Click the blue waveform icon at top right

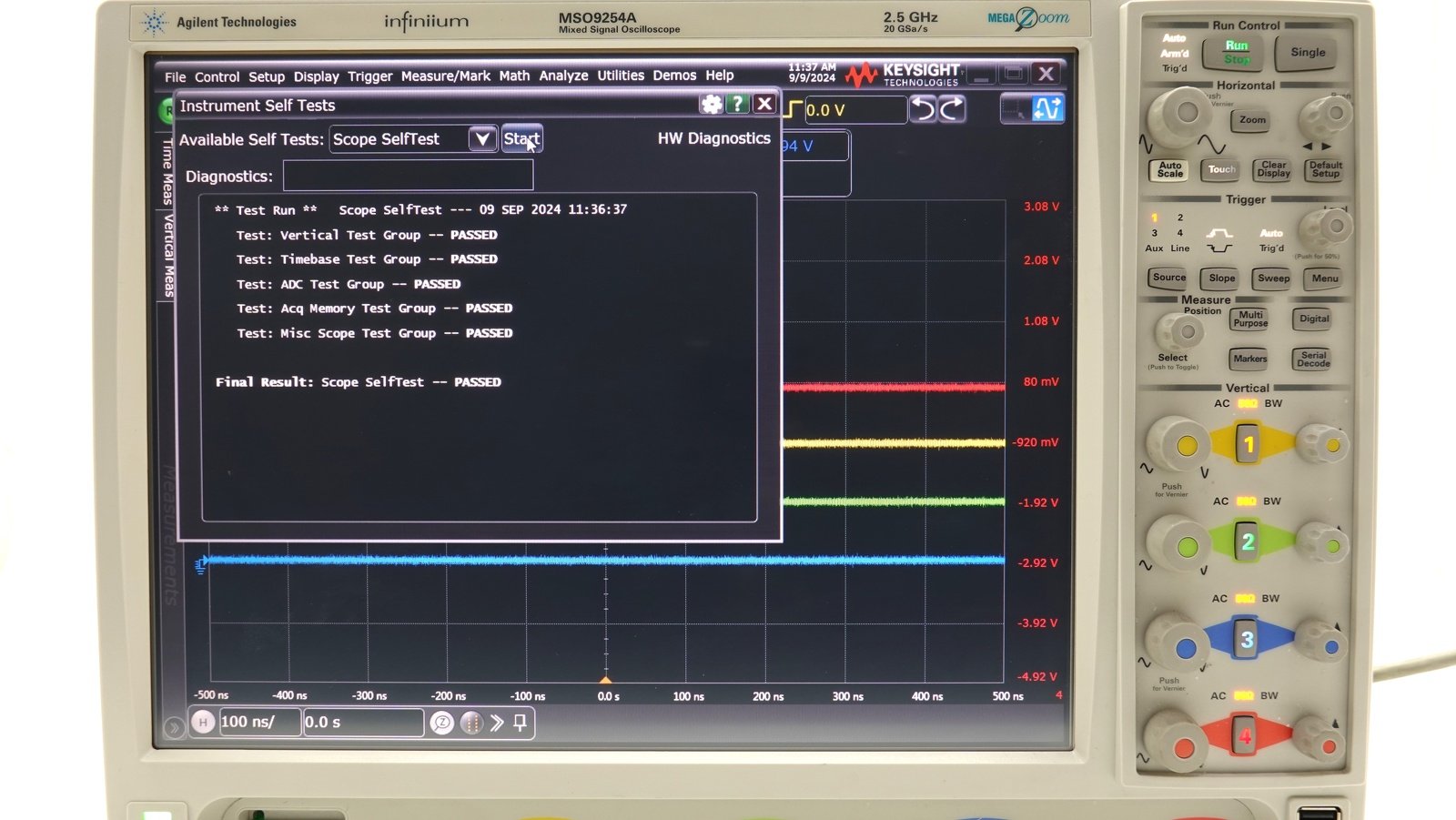tap(1047, 109)
